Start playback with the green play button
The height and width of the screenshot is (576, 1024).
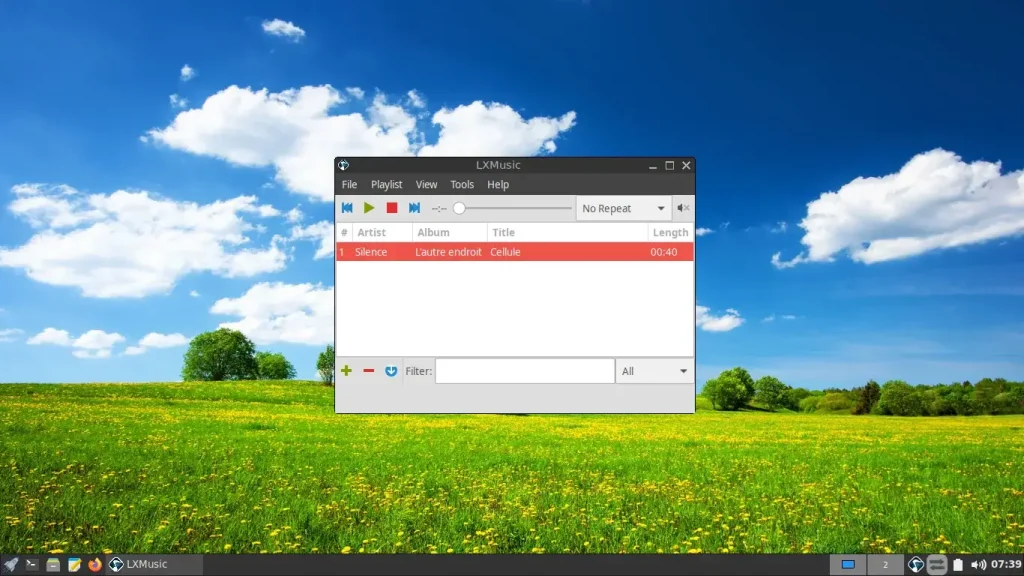pos(369,208)
